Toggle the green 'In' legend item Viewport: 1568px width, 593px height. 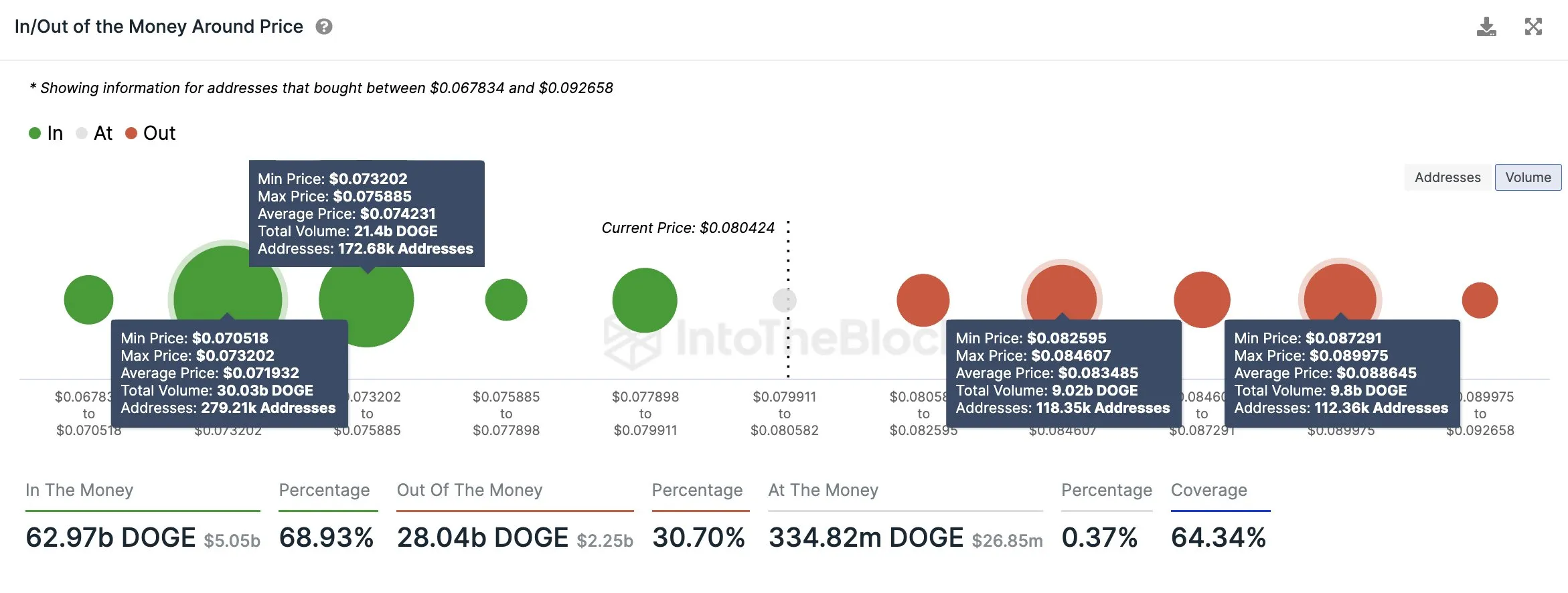pyautogui.click(x=47, y=133)
